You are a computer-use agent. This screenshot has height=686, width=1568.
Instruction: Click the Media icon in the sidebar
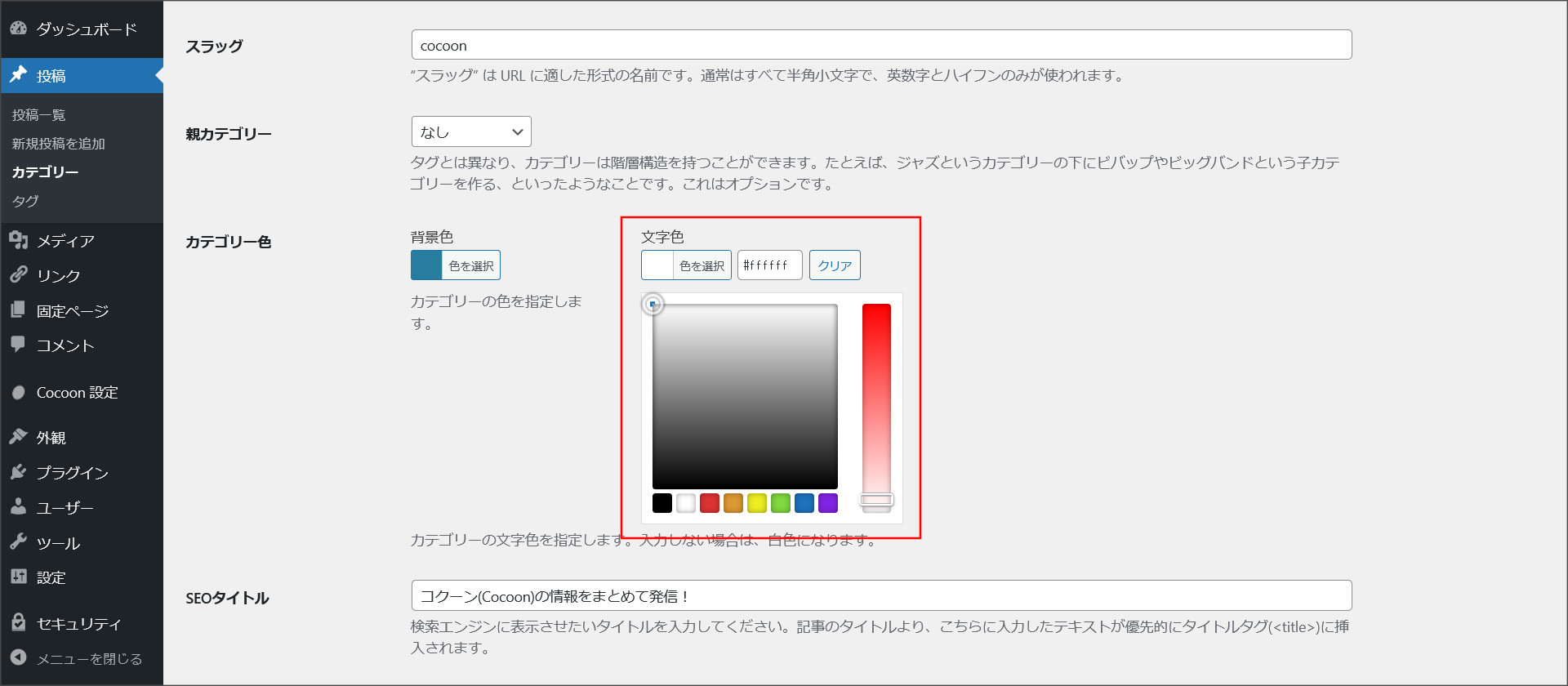[19, 240]
